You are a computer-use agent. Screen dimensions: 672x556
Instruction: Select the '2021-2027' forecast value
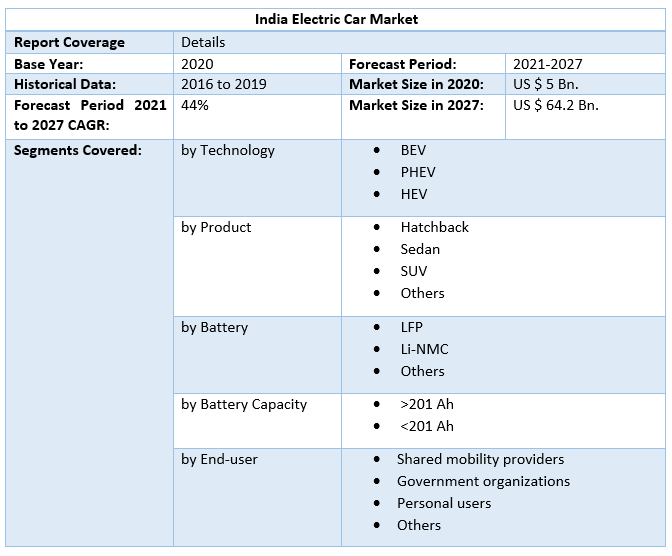(x=547, y=64)
